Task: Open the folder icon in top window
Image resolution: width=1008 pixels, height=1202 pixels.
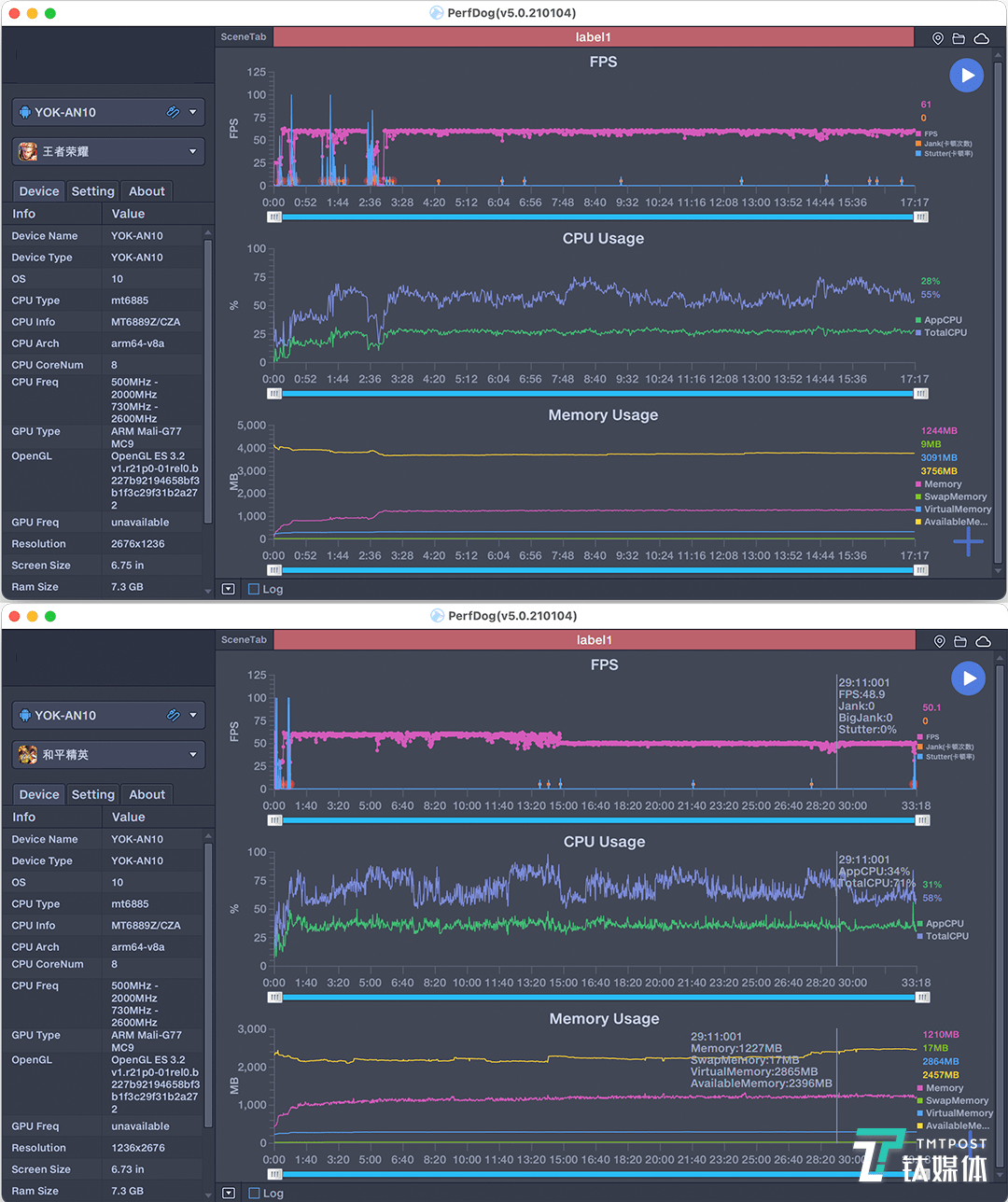Action: click(x=959, y=38)
